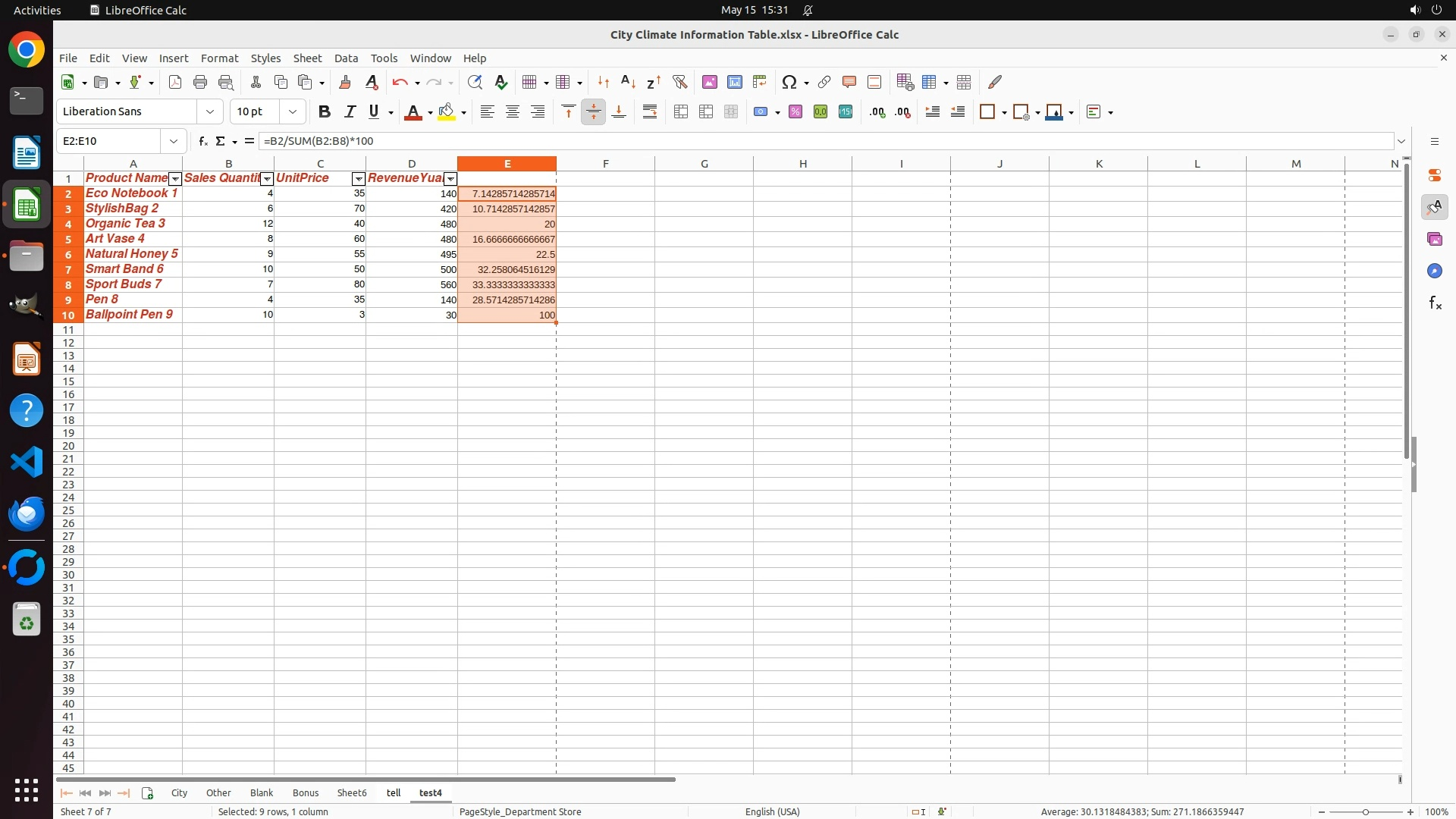Open the Product Name filter dropdown
The image size is (1456, 819).
coord(175,179)
